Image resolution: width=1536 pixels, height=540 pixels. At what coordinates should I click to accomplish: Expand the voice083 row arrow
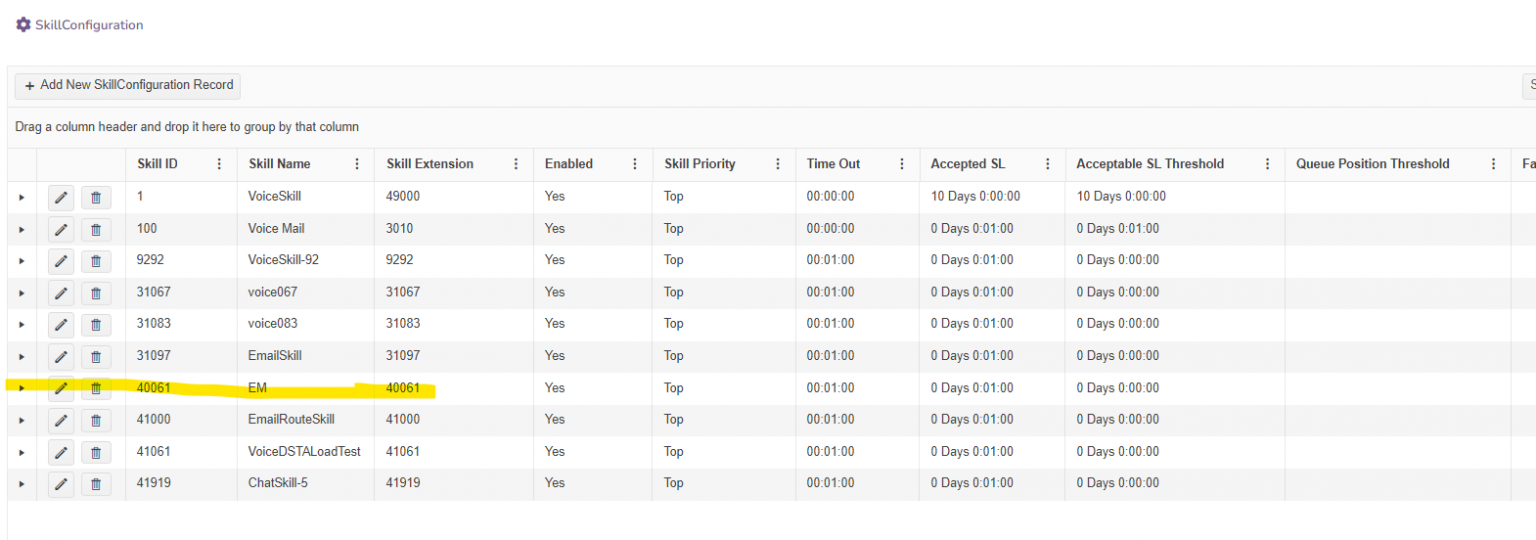[21, 324]
